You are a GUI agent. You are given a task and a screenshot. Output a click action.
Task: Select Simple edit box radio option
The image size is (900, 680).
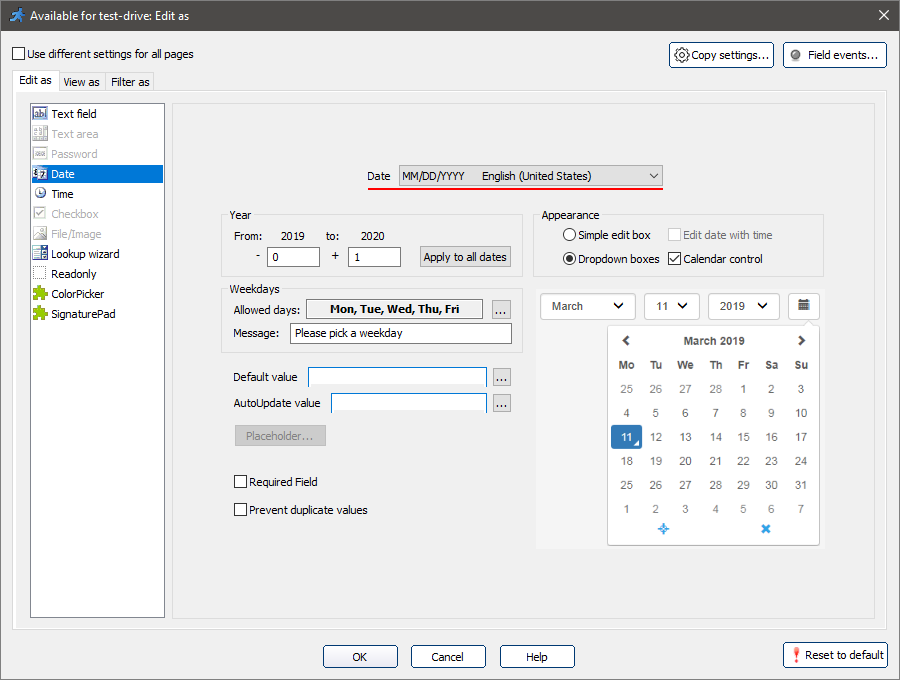[570, 235]
